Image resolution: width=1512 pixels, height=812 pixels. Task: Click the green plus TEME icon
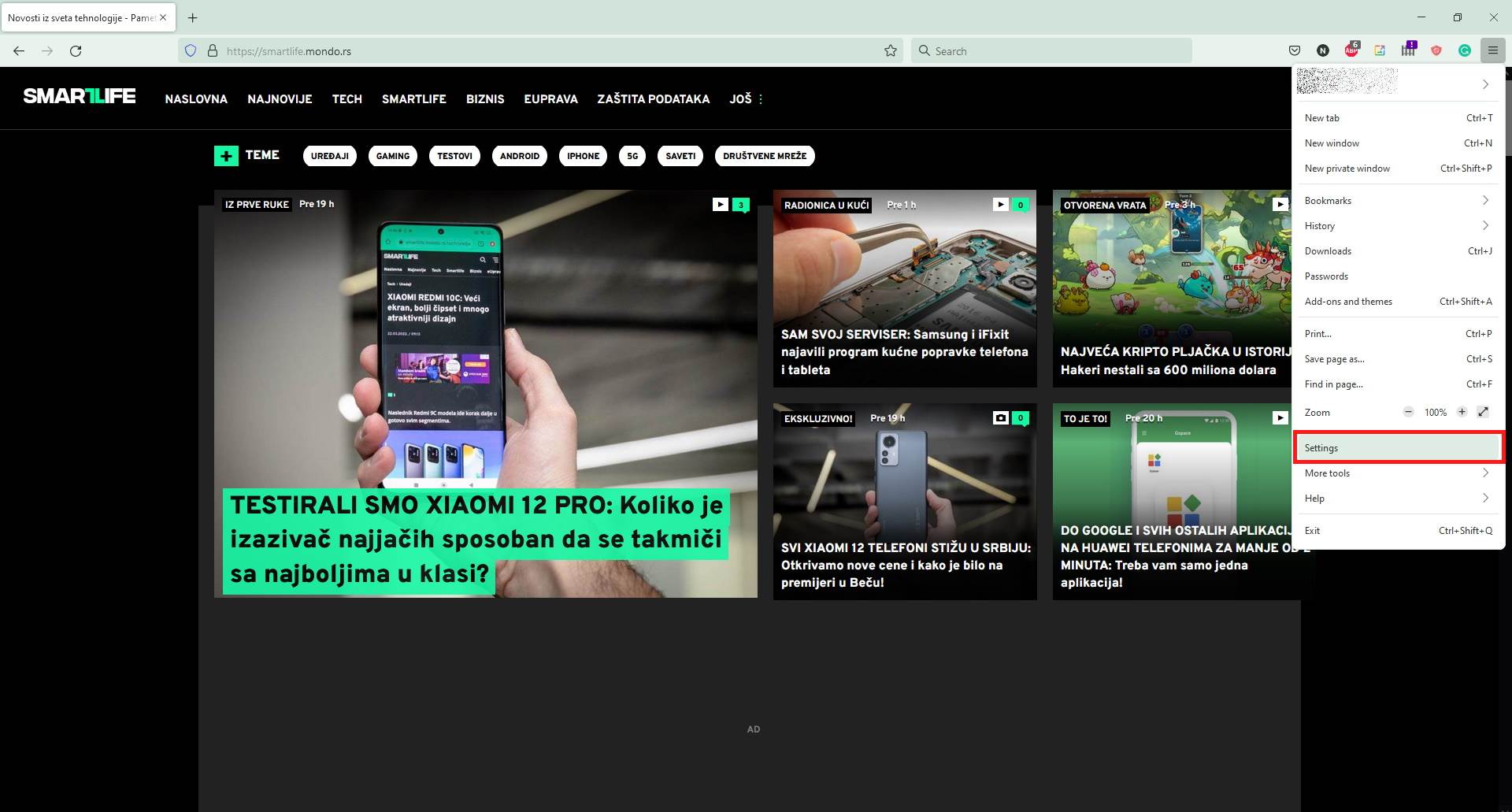click(226, 156)
